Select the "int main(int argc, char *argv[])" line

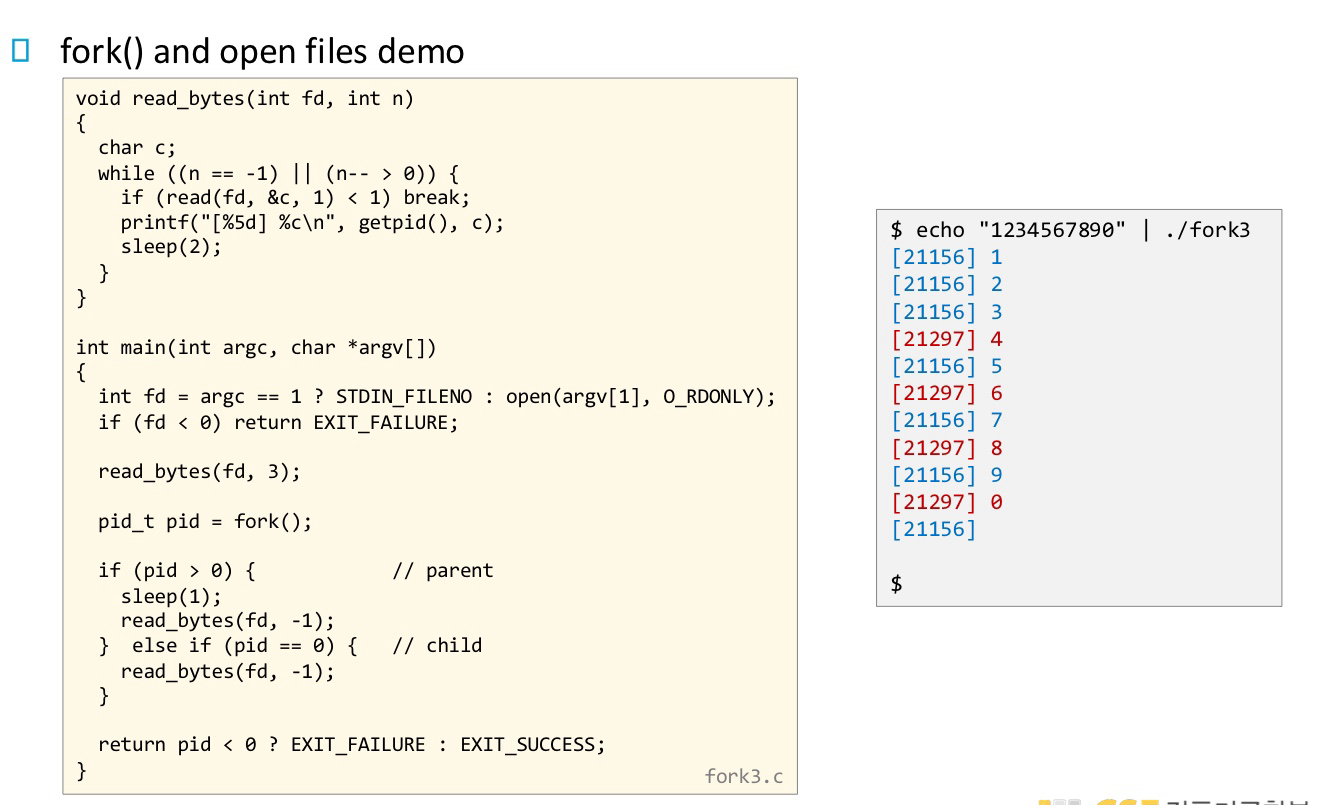pos(256,347)
